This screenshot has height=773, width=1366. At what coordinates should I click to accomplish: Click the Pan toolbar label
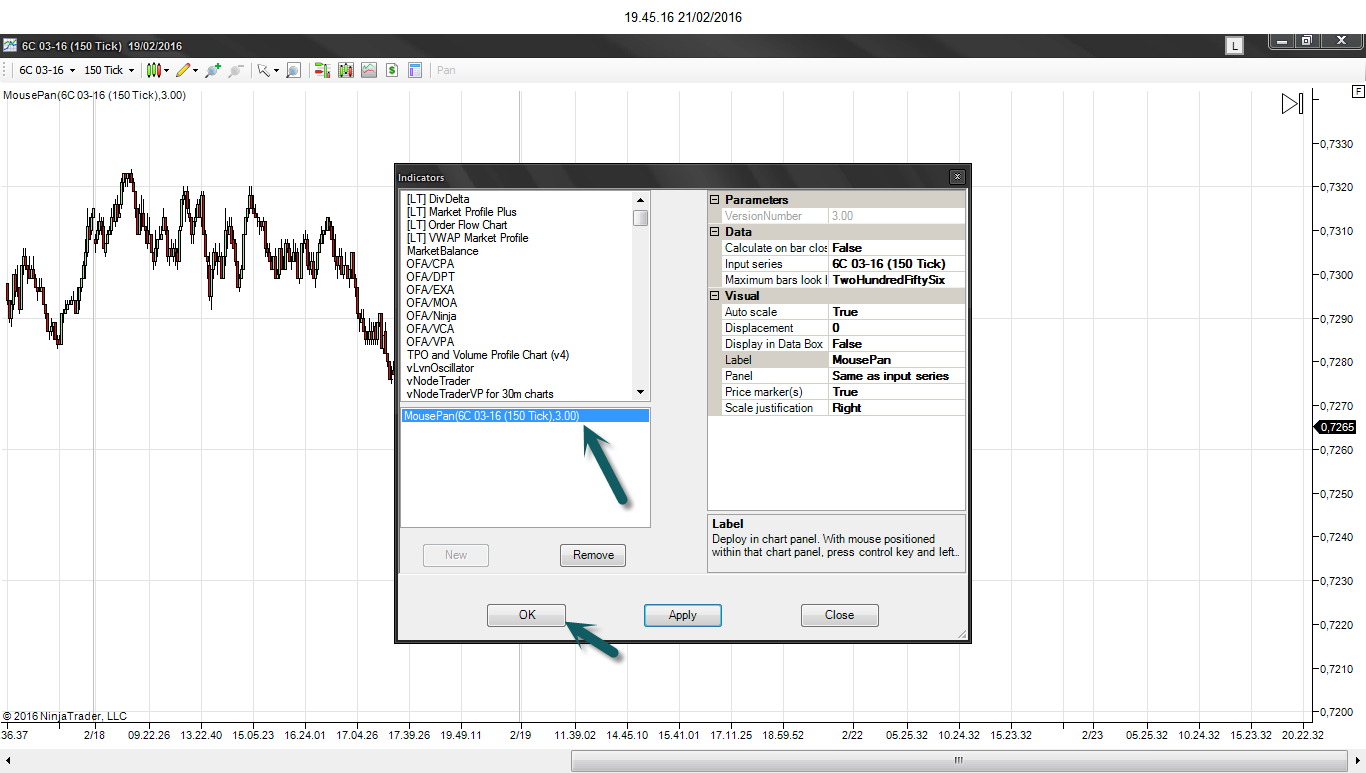[x=446, y=70]
